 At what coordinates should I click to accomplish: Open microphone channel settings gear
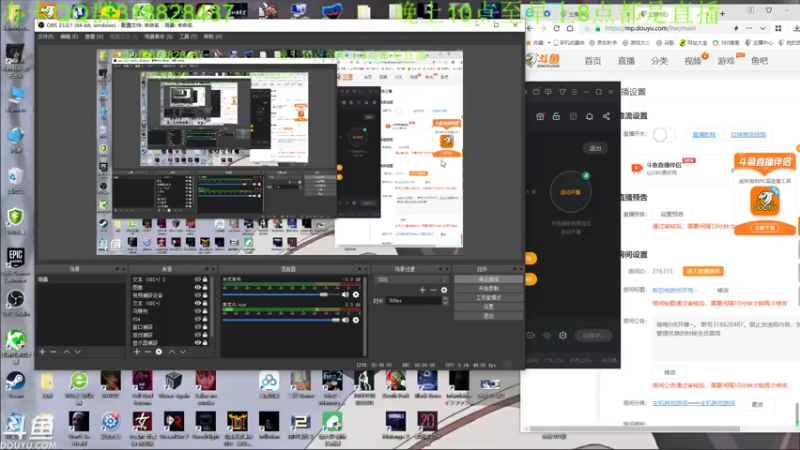tap(356, 320)
